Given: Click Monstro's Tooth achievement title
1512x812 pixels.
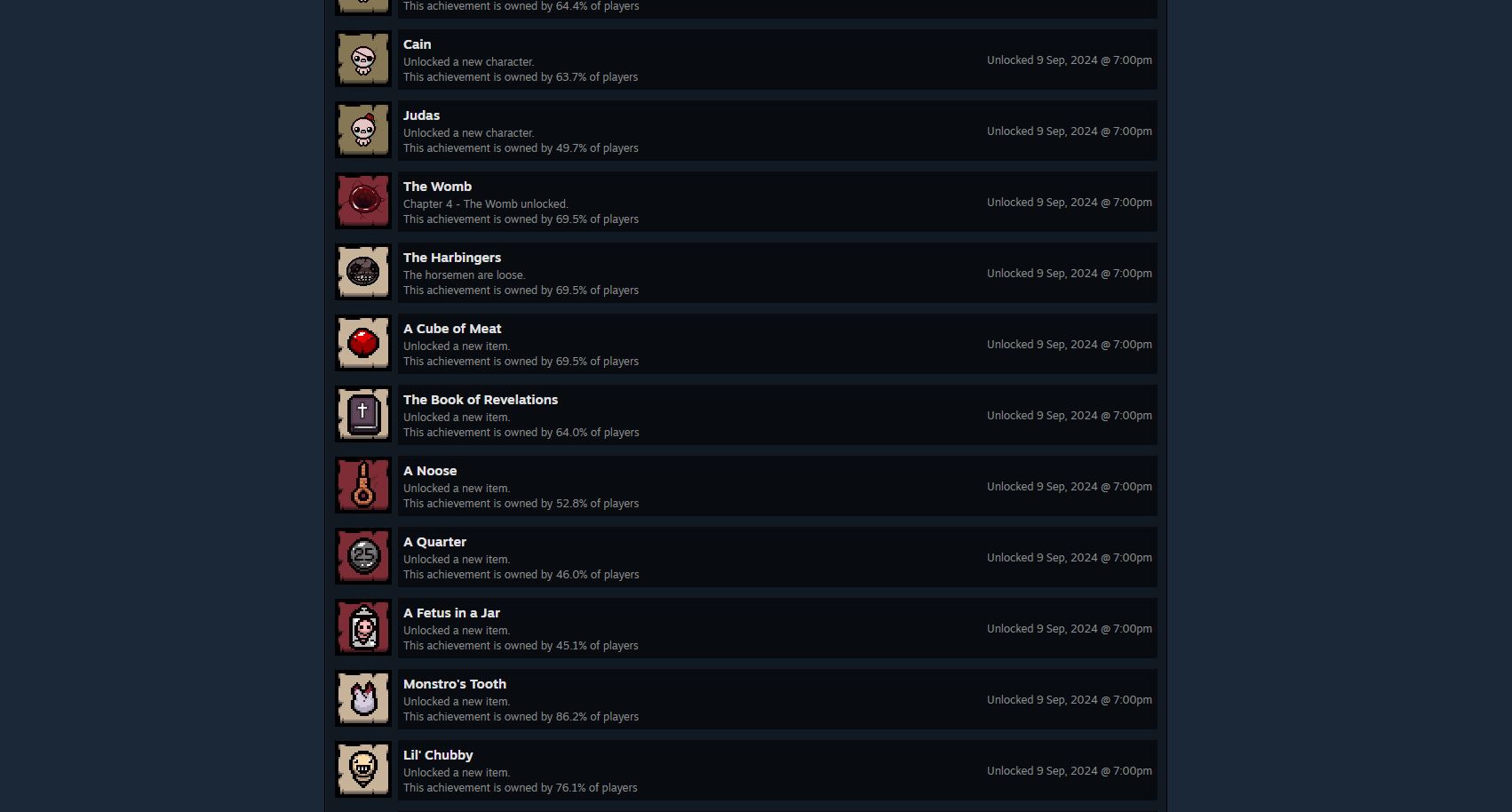Looking at the screenshot, I should pyautogui.click(x=455, y=684).
